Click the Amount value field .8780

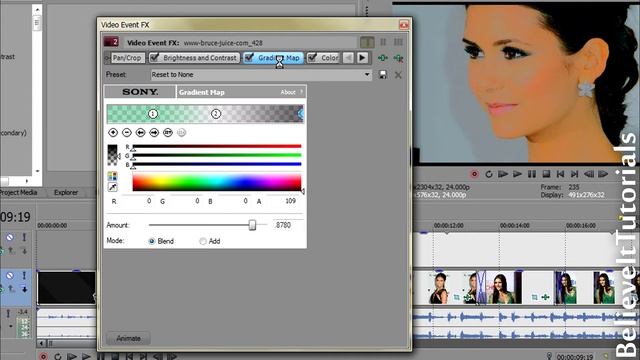click(x=288, y=225)
